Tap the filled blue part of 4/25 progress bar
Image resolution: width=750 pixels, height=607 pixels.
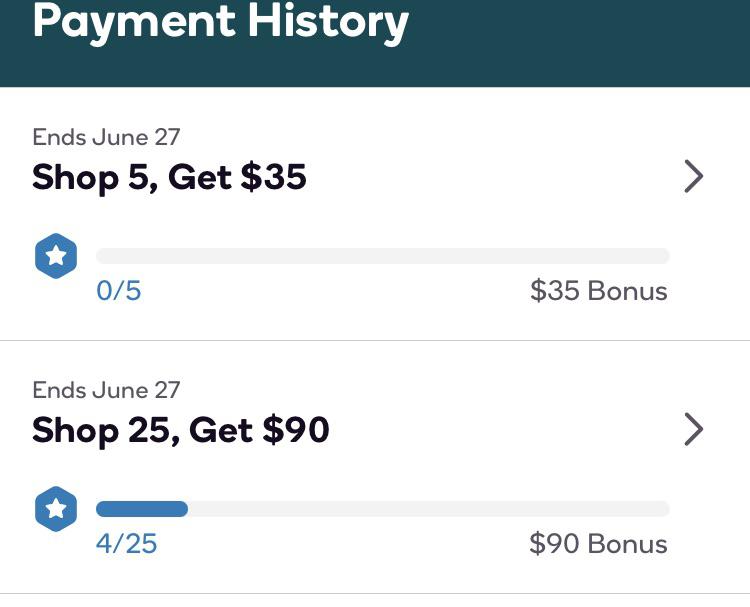click(142, 509)
